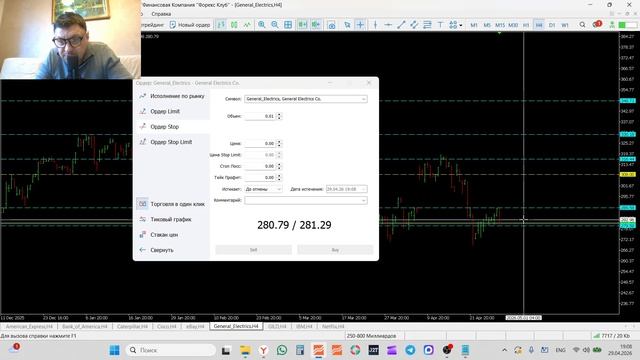Screen dimensions: 640x360
Task: Select the cursor arrow tool
Action: 347,25
